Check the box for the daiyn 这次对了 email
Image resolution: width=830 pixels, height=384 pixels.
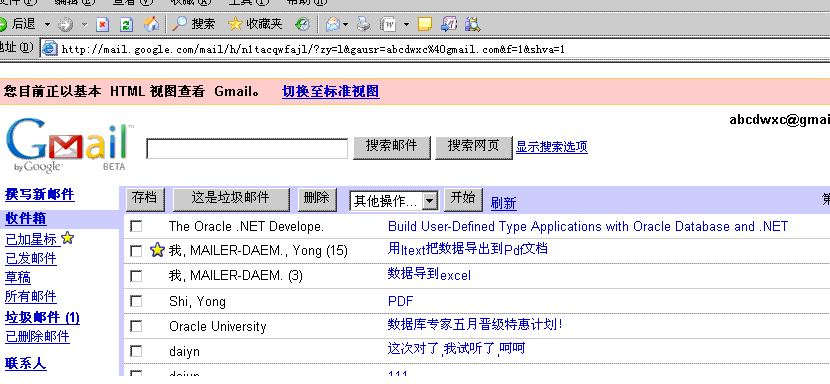(136, 351)
